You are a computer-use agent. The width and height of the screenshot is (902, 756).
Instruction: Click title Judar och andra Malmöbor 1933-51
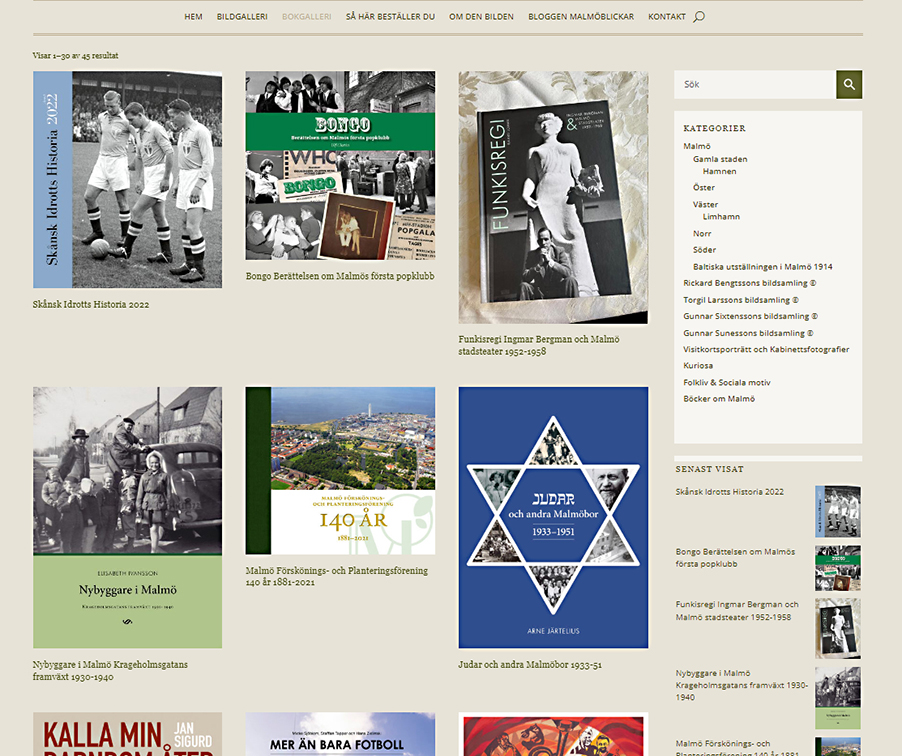click(x=530, y=665)
